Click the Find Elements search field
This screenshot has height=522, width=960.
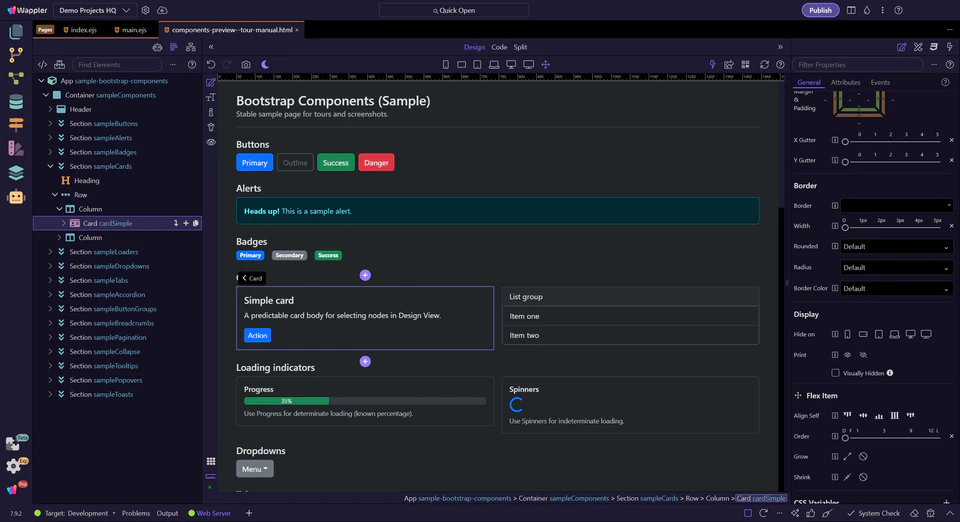click(118, 64)
